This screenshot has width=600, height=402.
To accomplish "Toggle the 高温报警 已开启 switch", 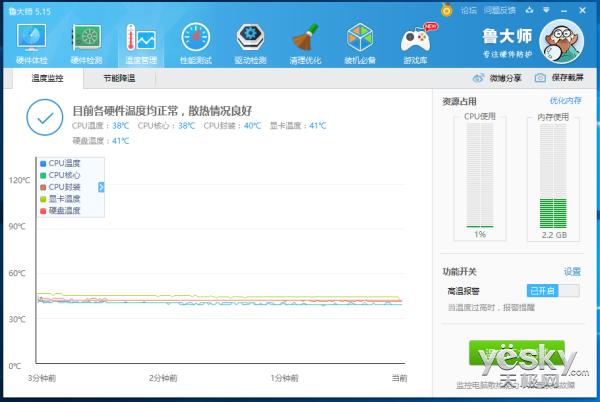I will [553, 291].
